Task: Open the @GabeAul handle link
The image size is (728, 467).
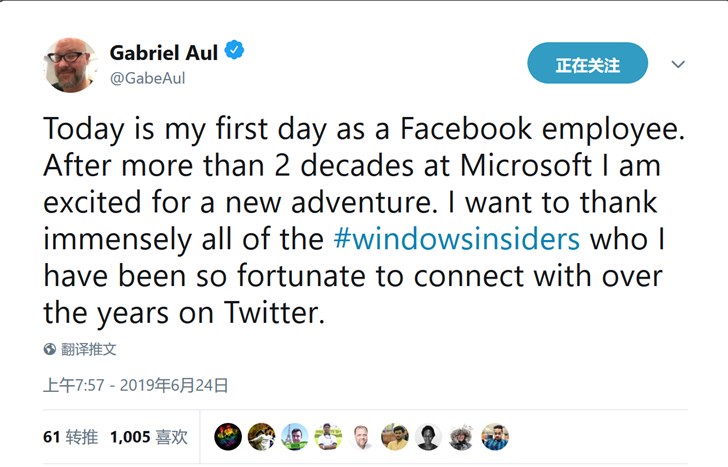Action: click(148, 78)
